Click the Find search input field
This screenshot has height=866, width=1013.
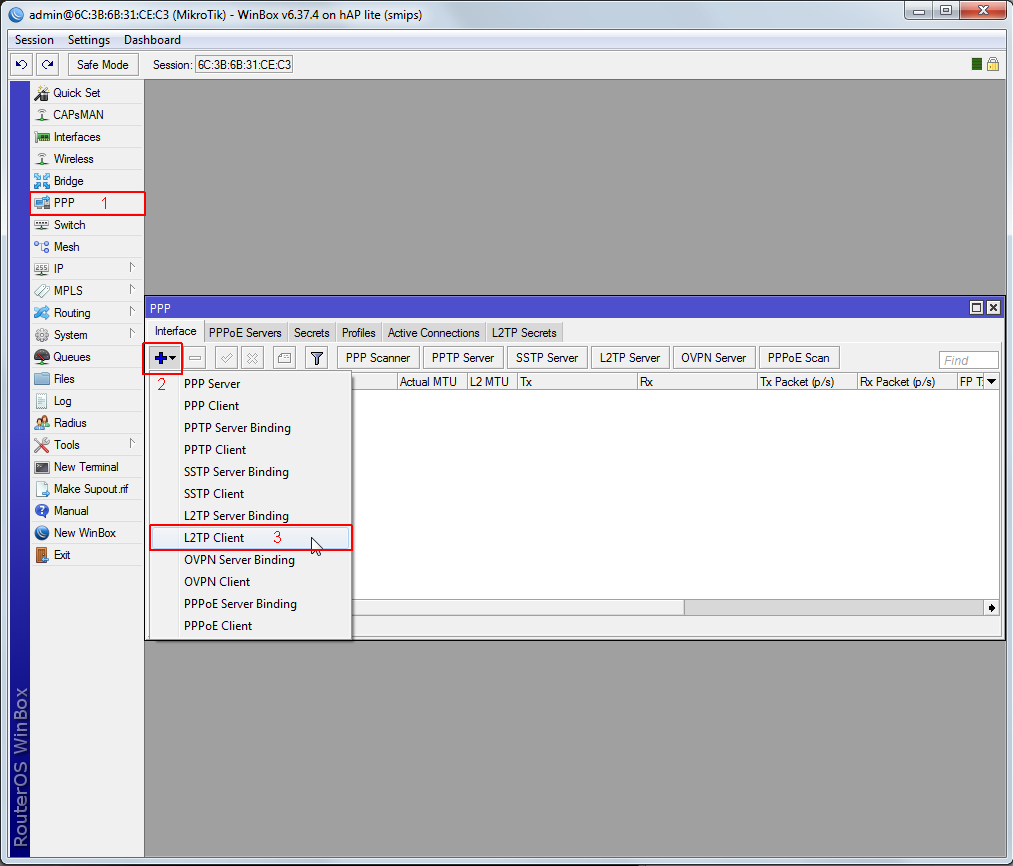968,360
